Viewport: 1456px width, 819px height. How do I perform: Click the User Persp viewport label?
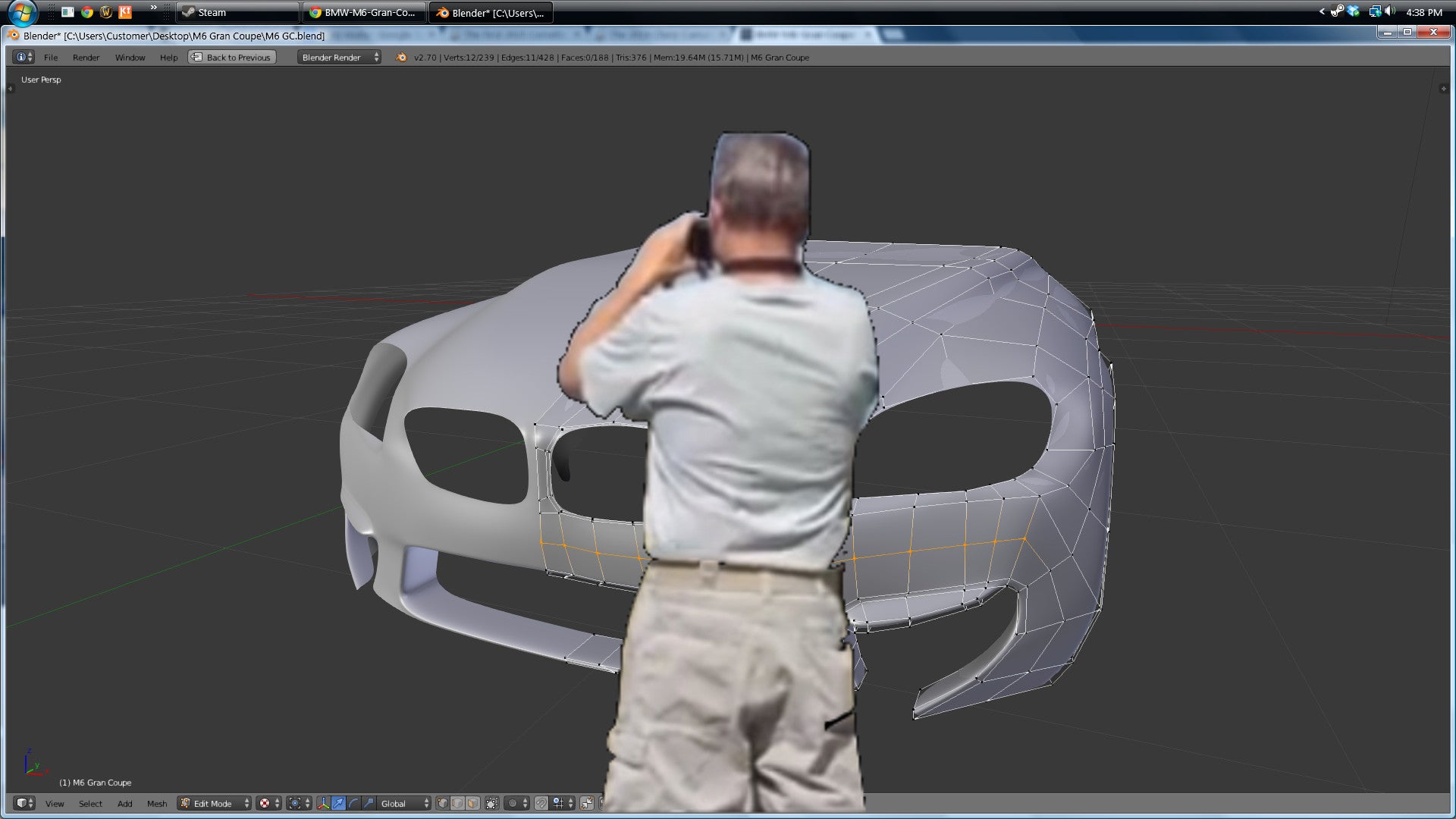(x=41, y=80)
